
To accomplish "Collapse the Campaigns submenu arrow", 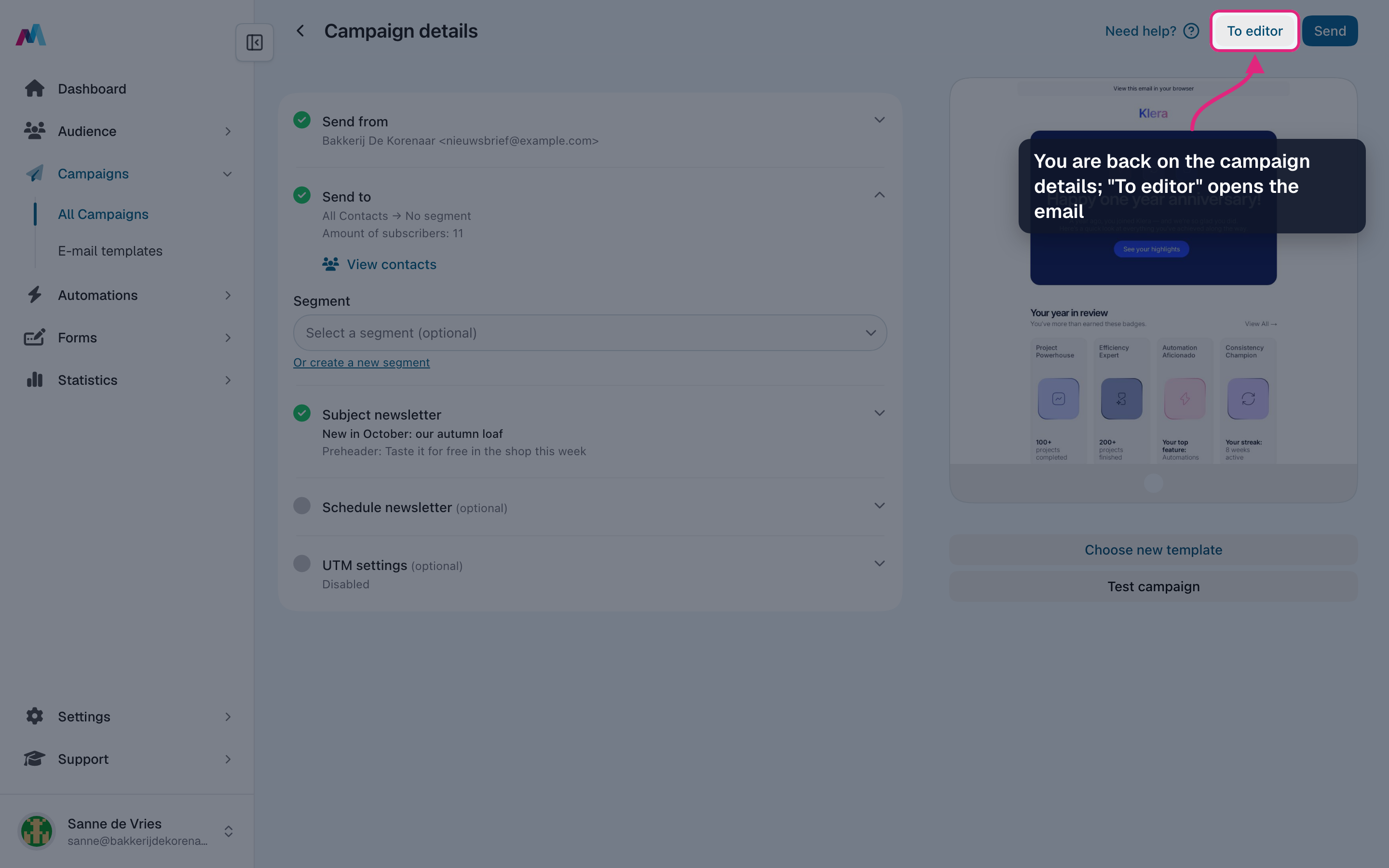I will (228, 174).
